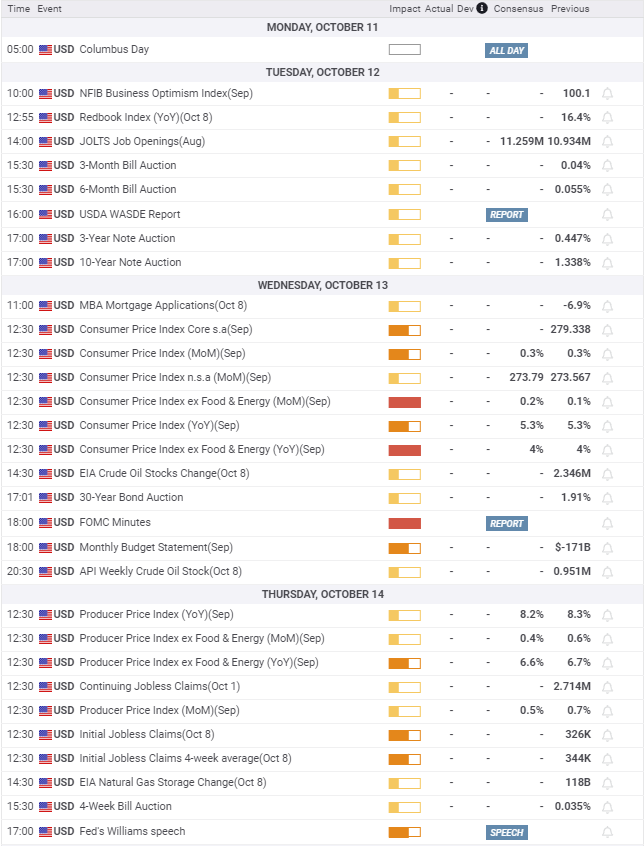Click the Dev info icon in header

coord(482,8)
